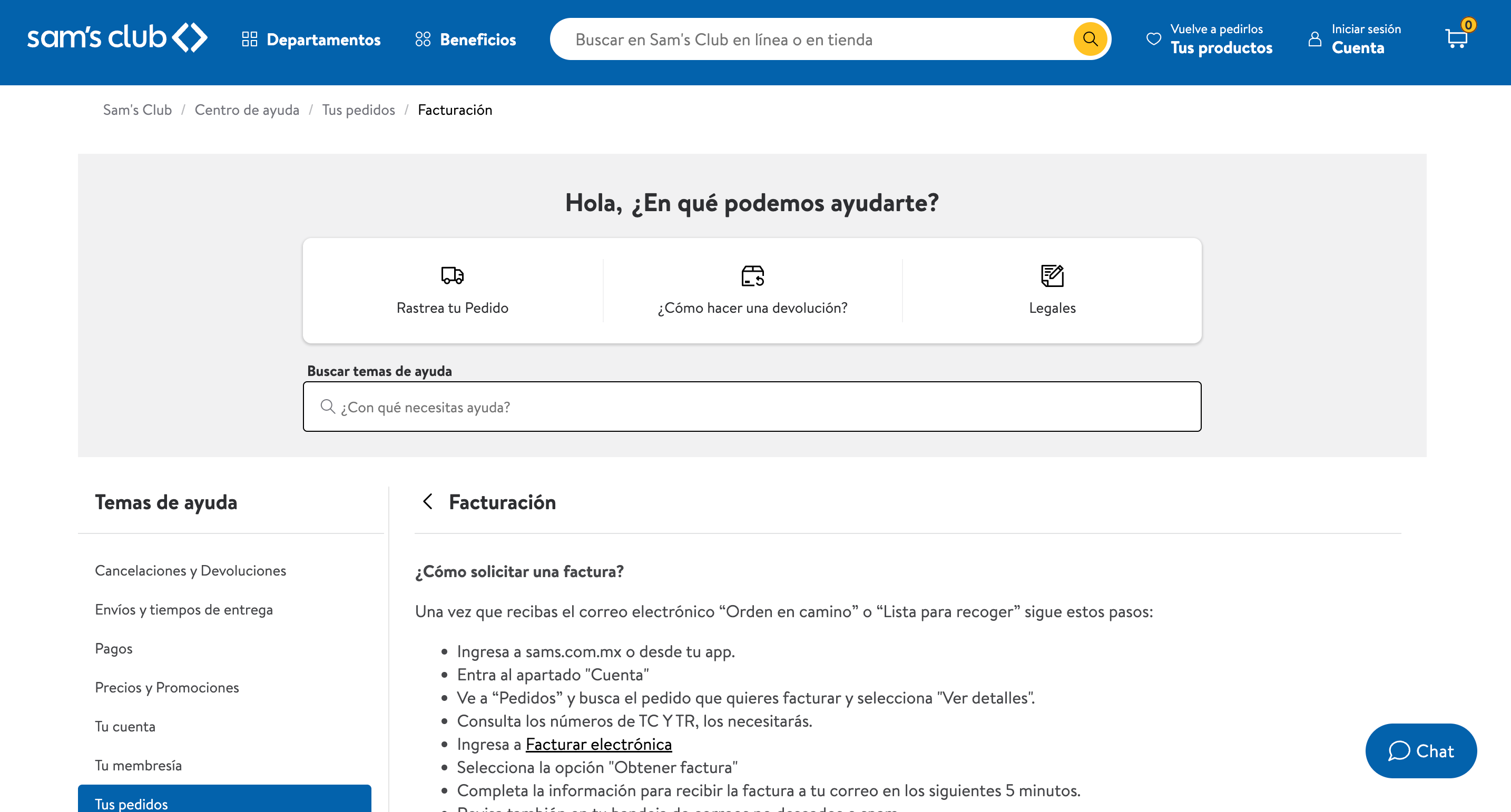Go to Centro de ayuda breadcrumb
Viewport: 1511px width, 812px height.
(247, 110)
